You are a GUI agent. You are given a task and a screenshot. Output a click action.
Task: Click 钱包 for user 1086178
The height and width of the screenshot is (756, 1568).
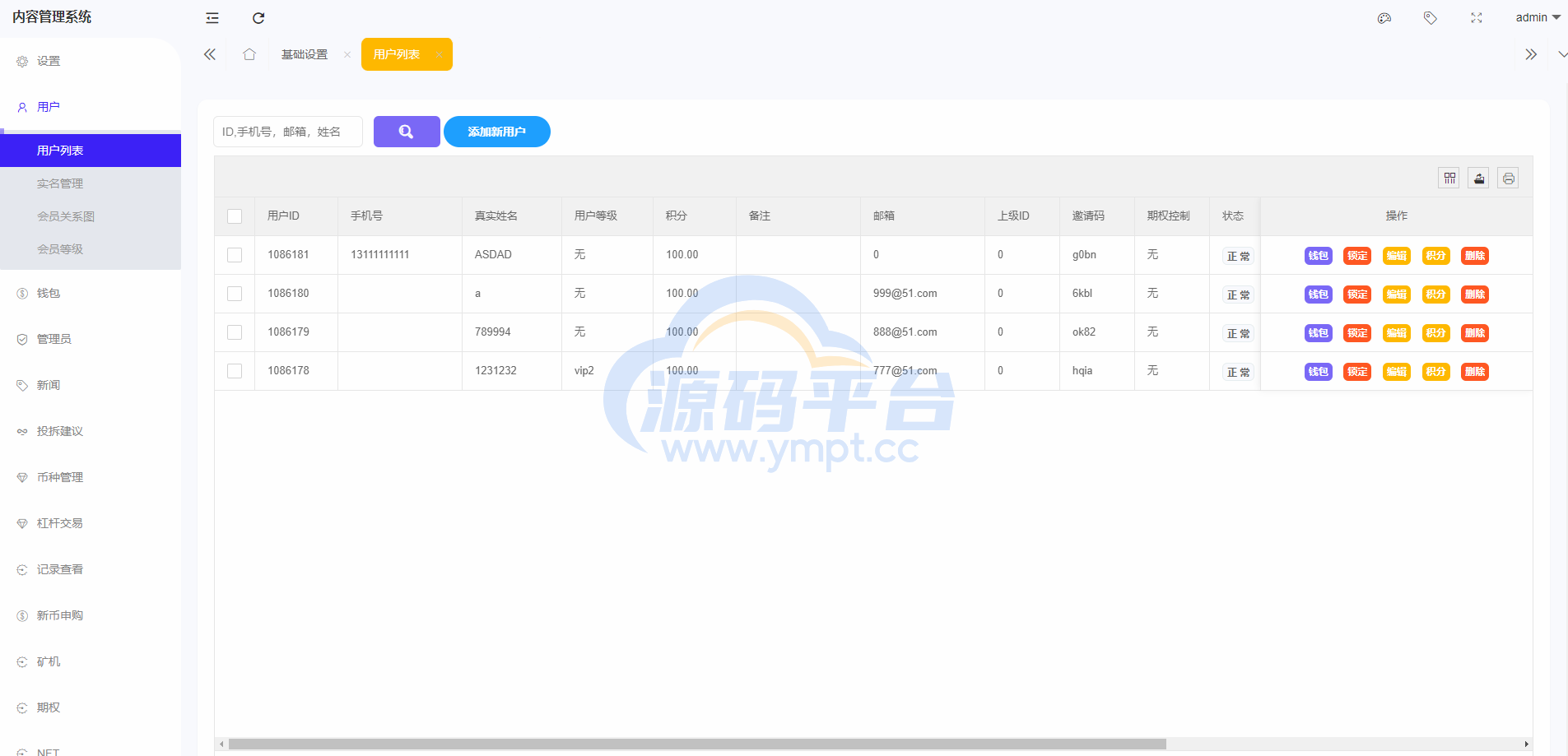(x=1319, y=372)
